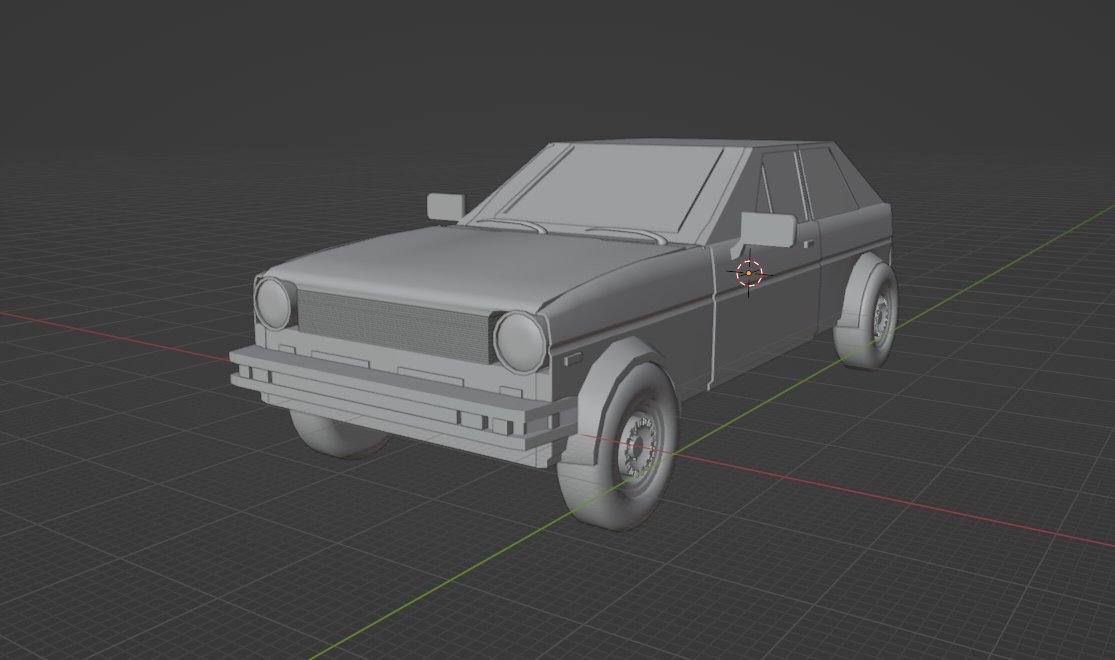Select the headlight nearest the visible front wheel
This screenshot has width=1115, height=660.
[x=520, y=342]
